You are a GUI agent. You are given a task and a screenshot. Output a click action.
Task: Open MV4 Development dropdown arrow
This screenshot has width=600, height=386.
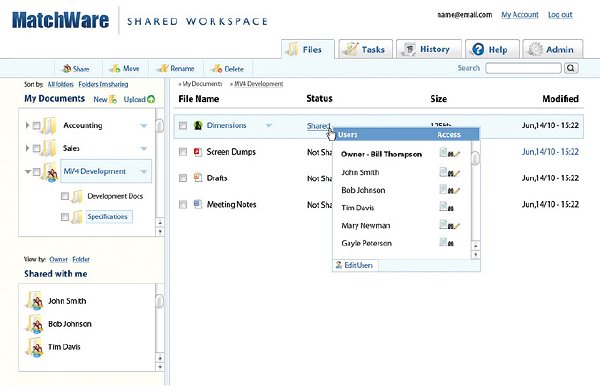[143, 171]
